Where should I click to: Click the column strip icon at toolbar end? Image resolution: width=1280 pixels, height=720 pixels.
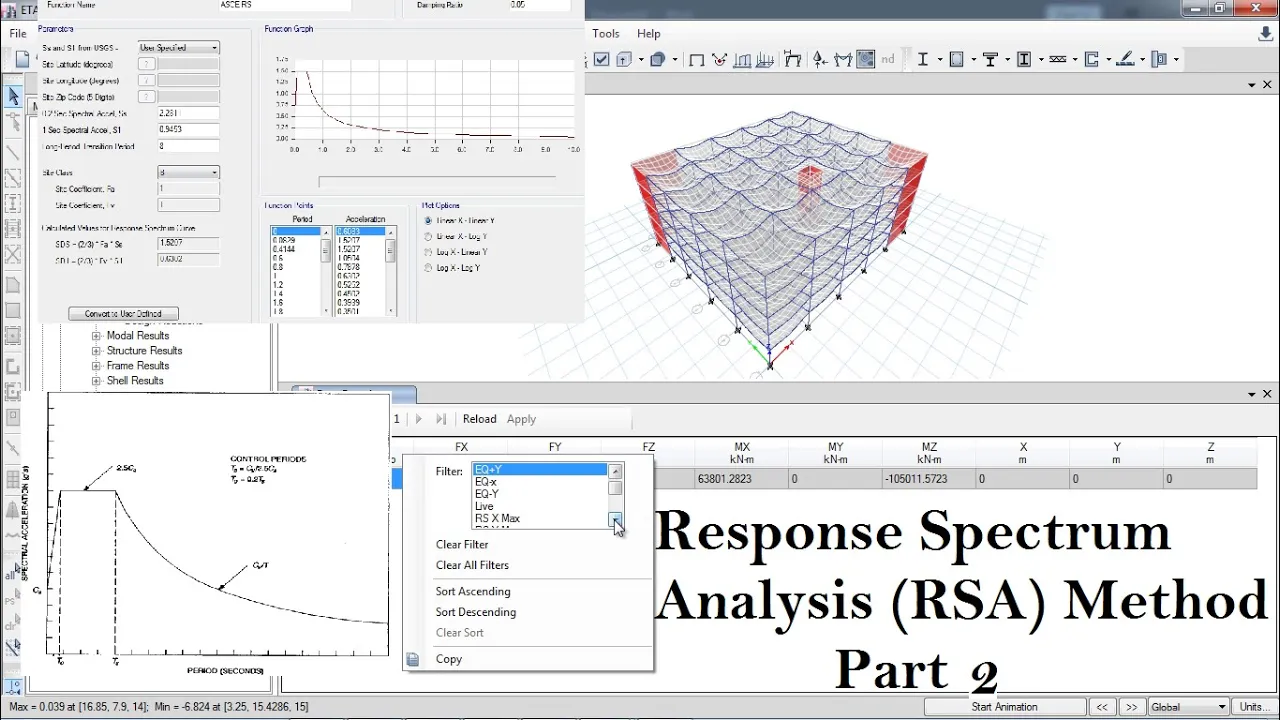(1160, 59)
